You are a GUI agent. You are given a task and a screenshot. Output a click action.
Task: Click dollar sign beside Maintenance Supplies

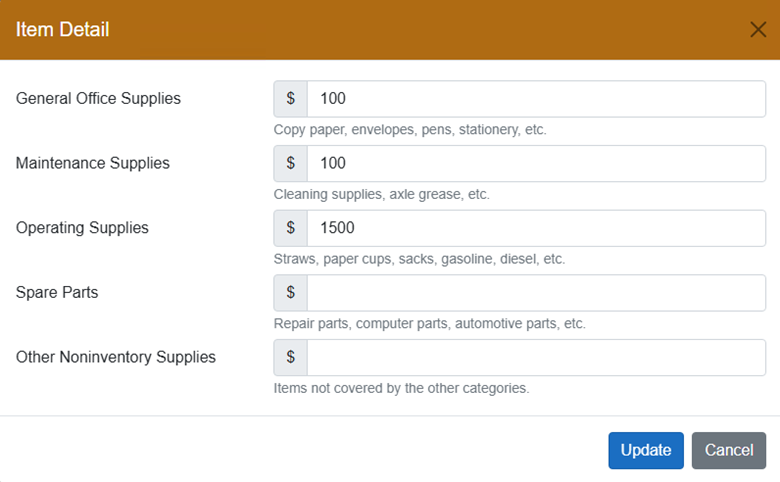click(x=291, y=163)
